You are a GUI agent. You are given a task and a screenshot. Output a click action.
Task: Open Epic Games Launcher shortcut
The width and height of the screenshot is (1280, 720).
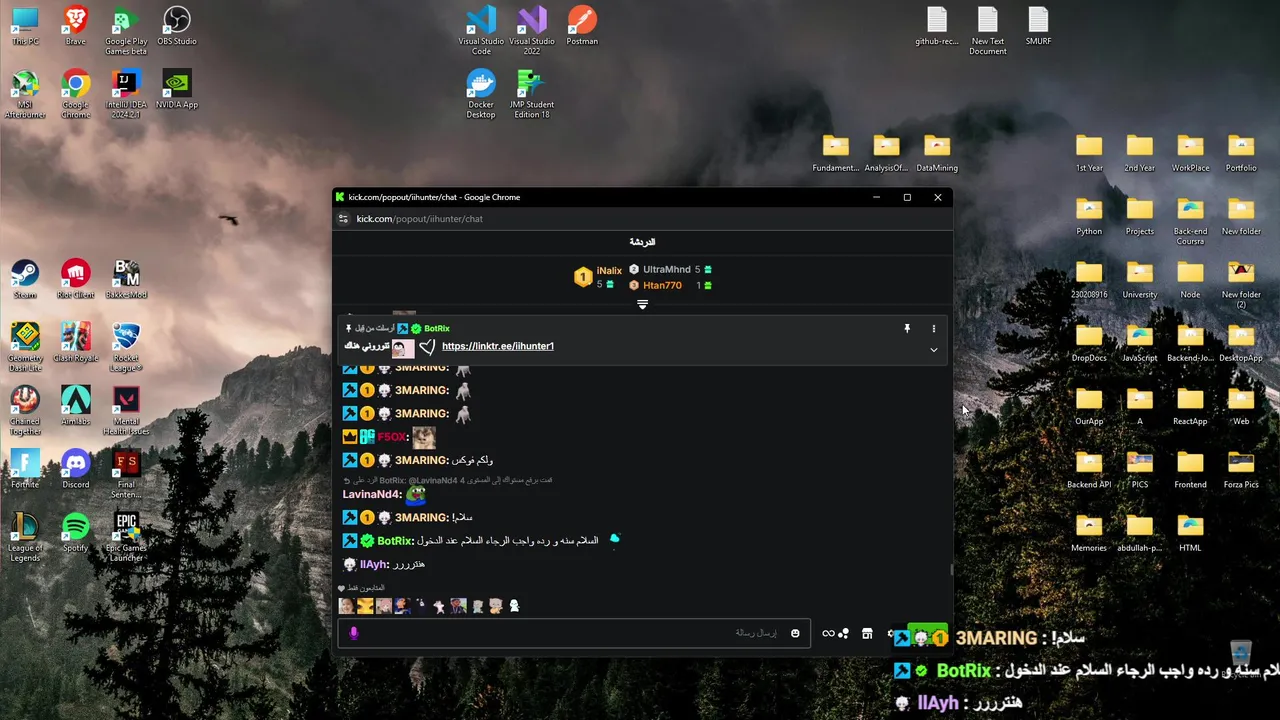(x=126, y=537)
